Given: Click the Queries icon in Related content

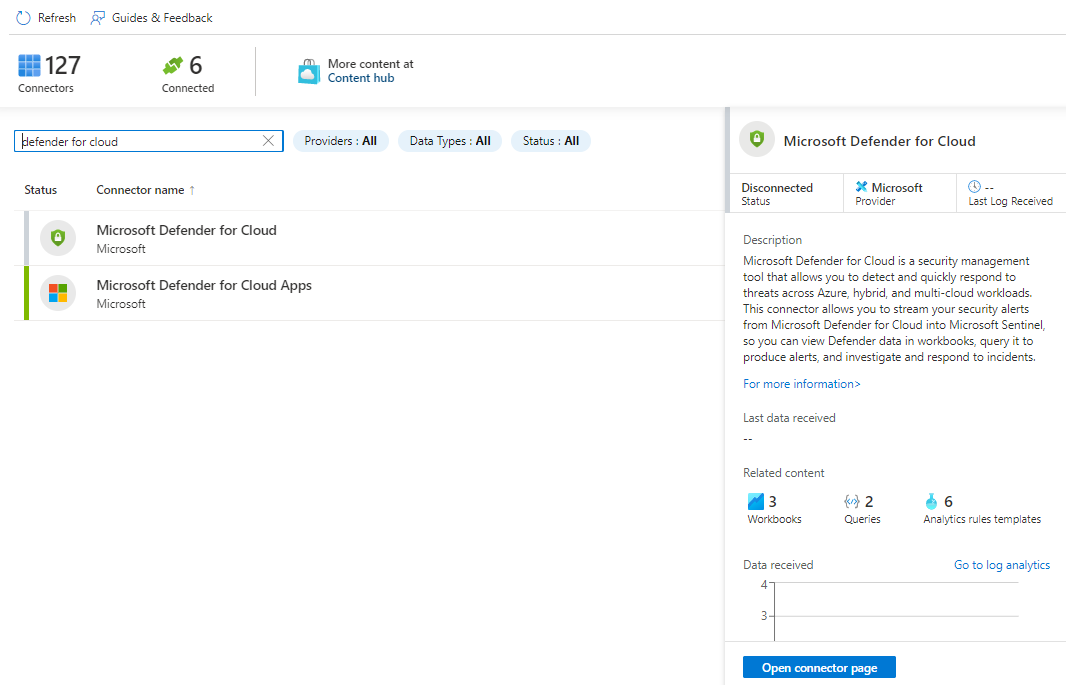Looking at the screenshot, I should coord(852,502).
